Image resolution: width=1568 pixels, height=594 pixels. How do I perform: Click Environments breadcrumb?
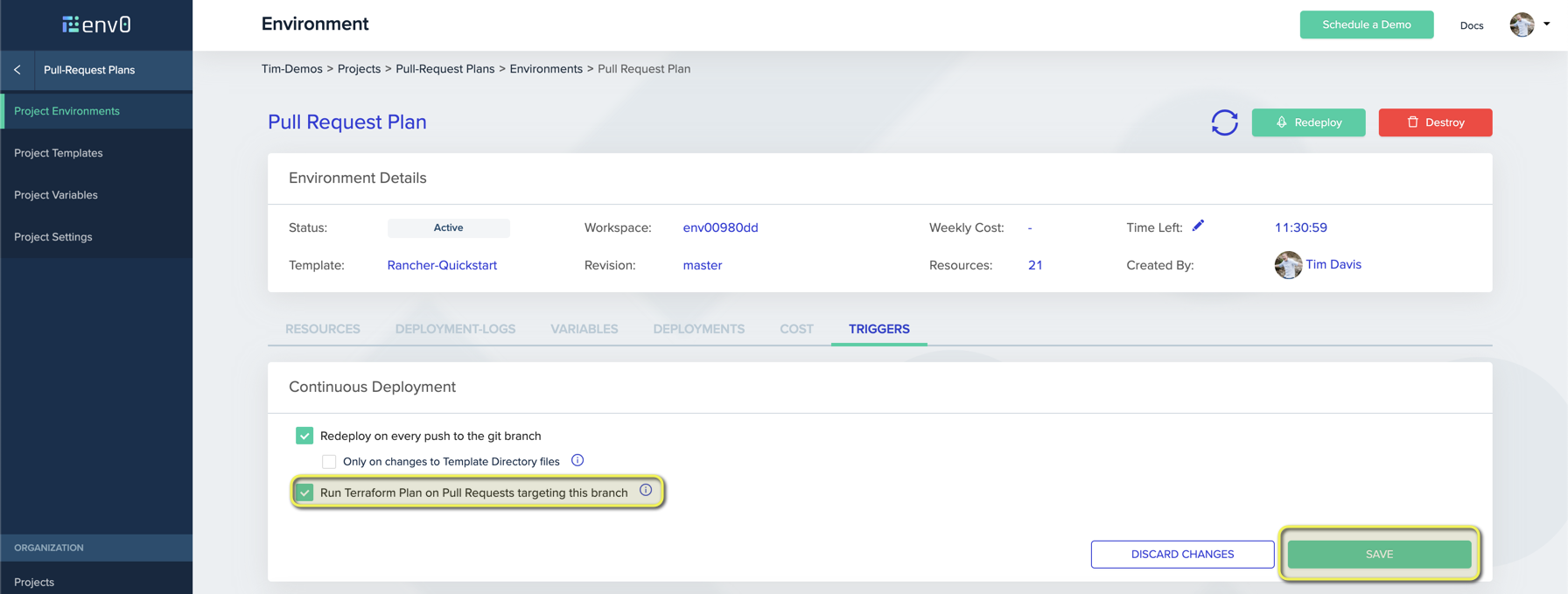[x=546, y=69]
